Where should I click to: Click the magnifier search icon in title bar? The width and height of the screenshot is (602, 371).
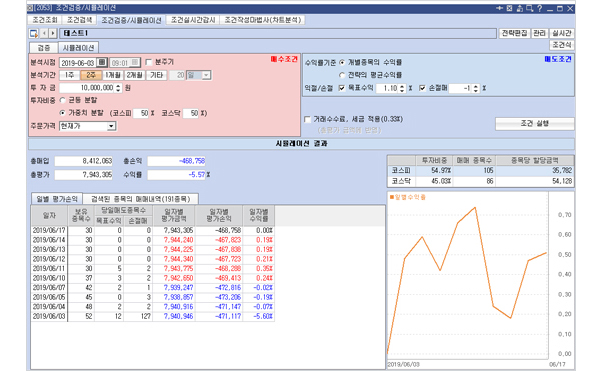click(529, 8)
